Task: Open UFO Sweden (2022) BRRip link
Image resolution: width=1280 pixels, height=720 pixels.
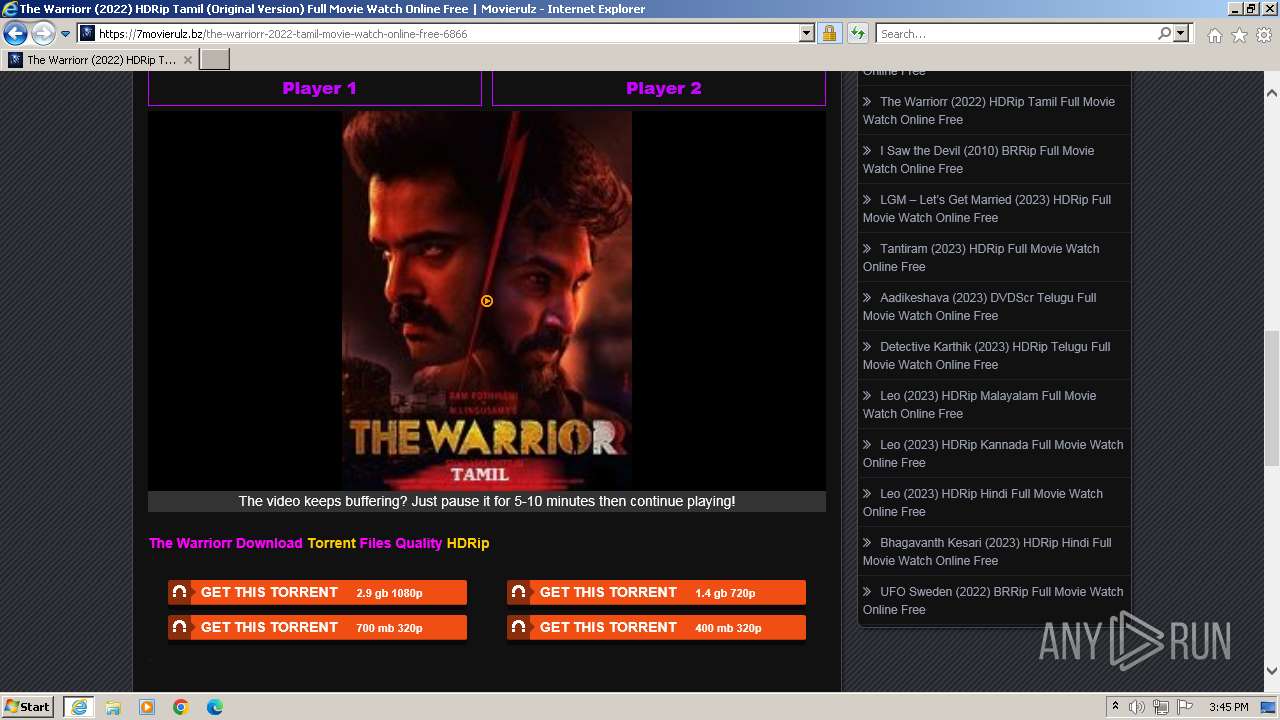Action: pos(993,600)
